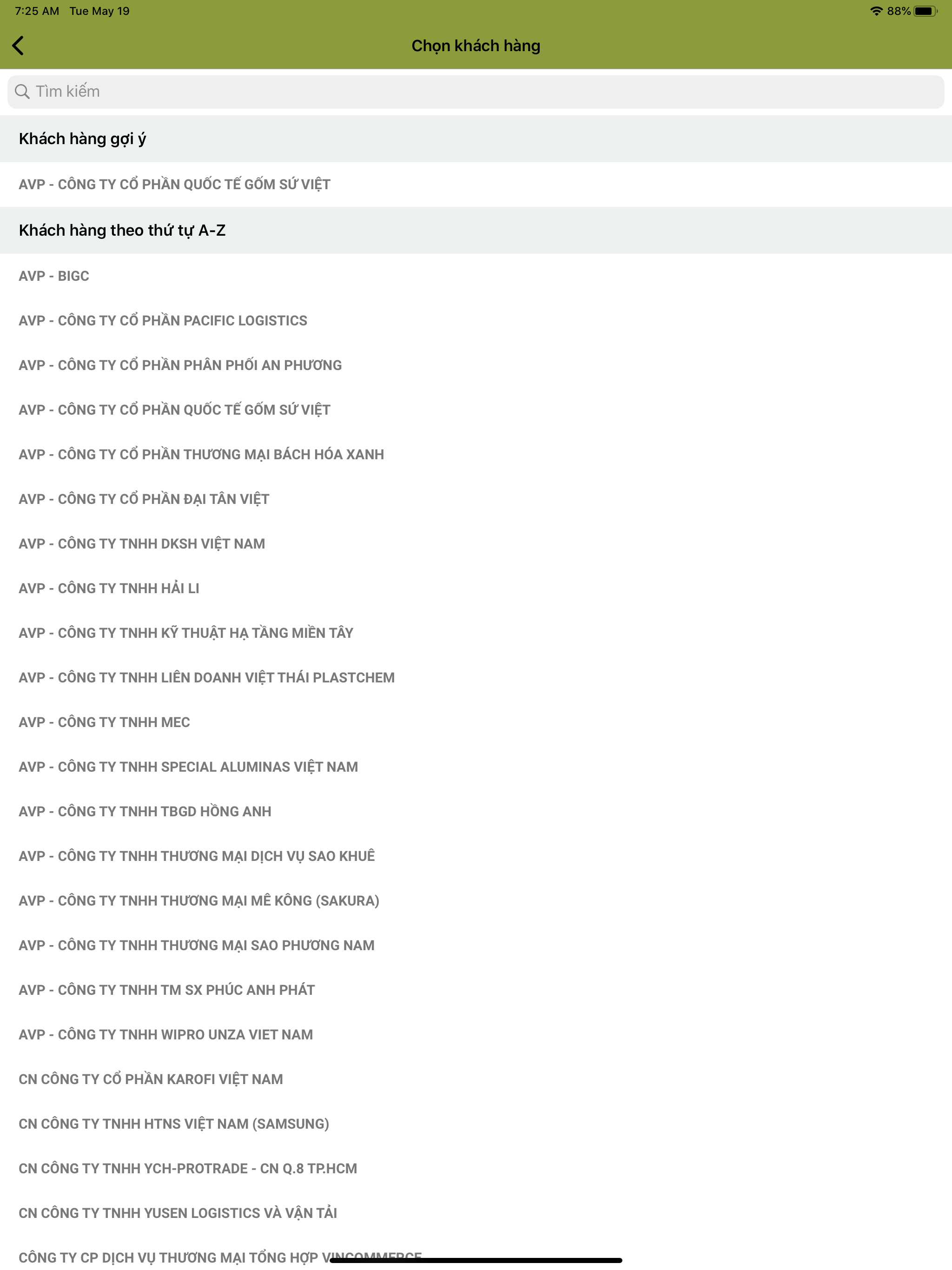Select A-Z list entry QUỐC TẾ GỐM SỨ VIỆT
Viewport: 952px width, 1270px height.
pos(476,410)
